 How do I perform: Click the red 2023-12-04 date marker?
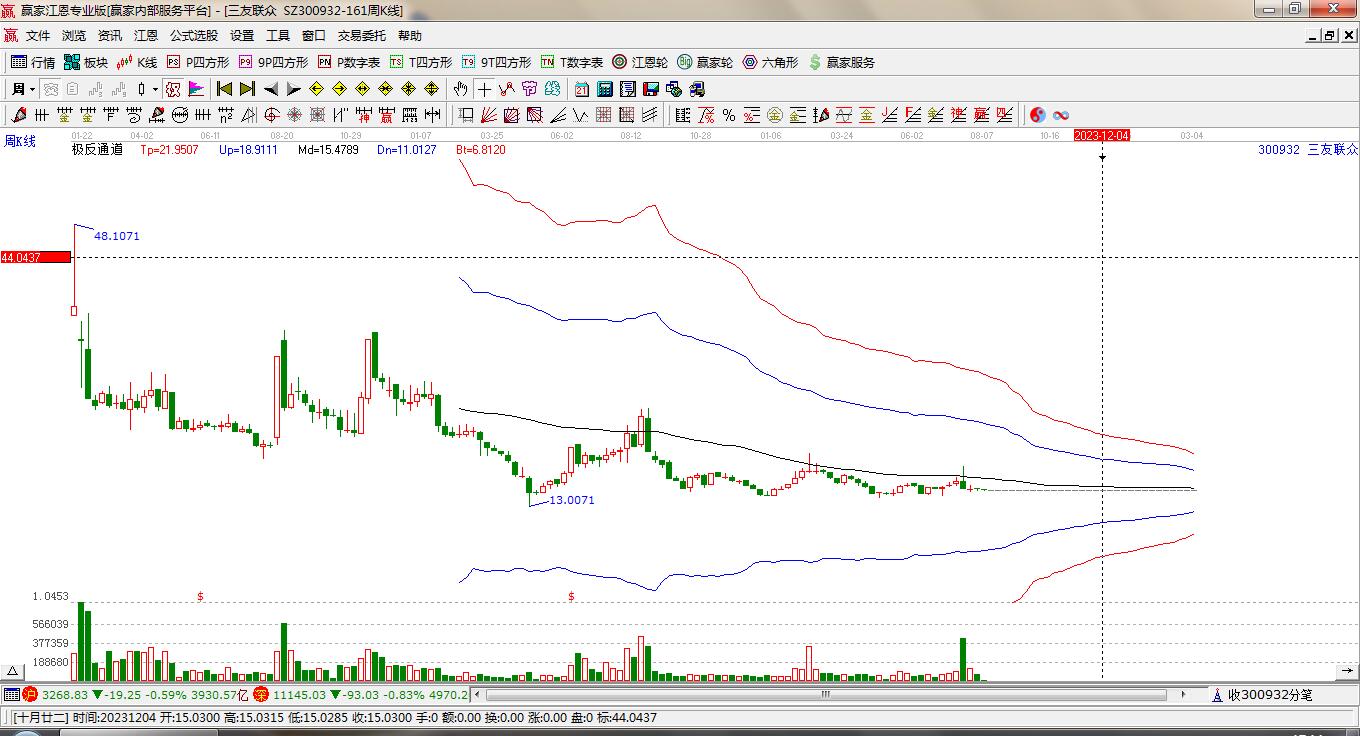click(1101, 135)
